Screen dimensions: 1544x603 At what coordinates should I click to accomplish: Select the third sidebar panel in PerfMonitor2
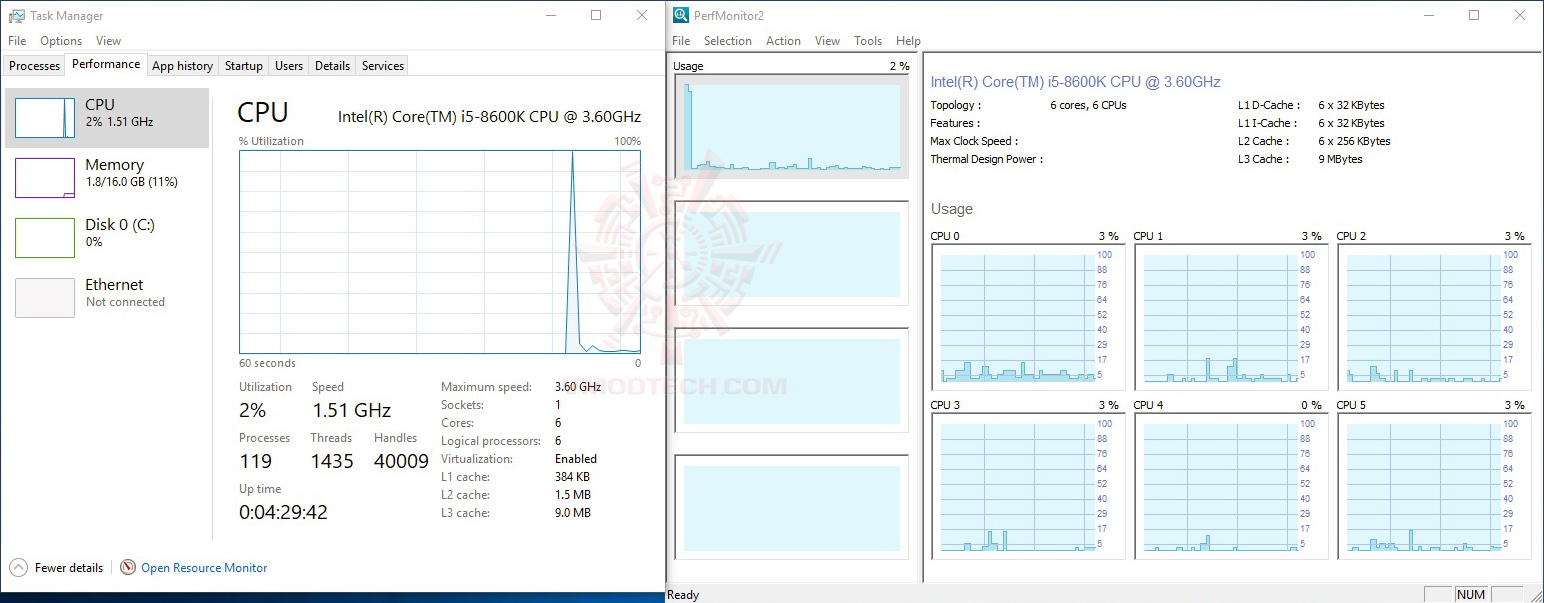click(x=791, y=380)
